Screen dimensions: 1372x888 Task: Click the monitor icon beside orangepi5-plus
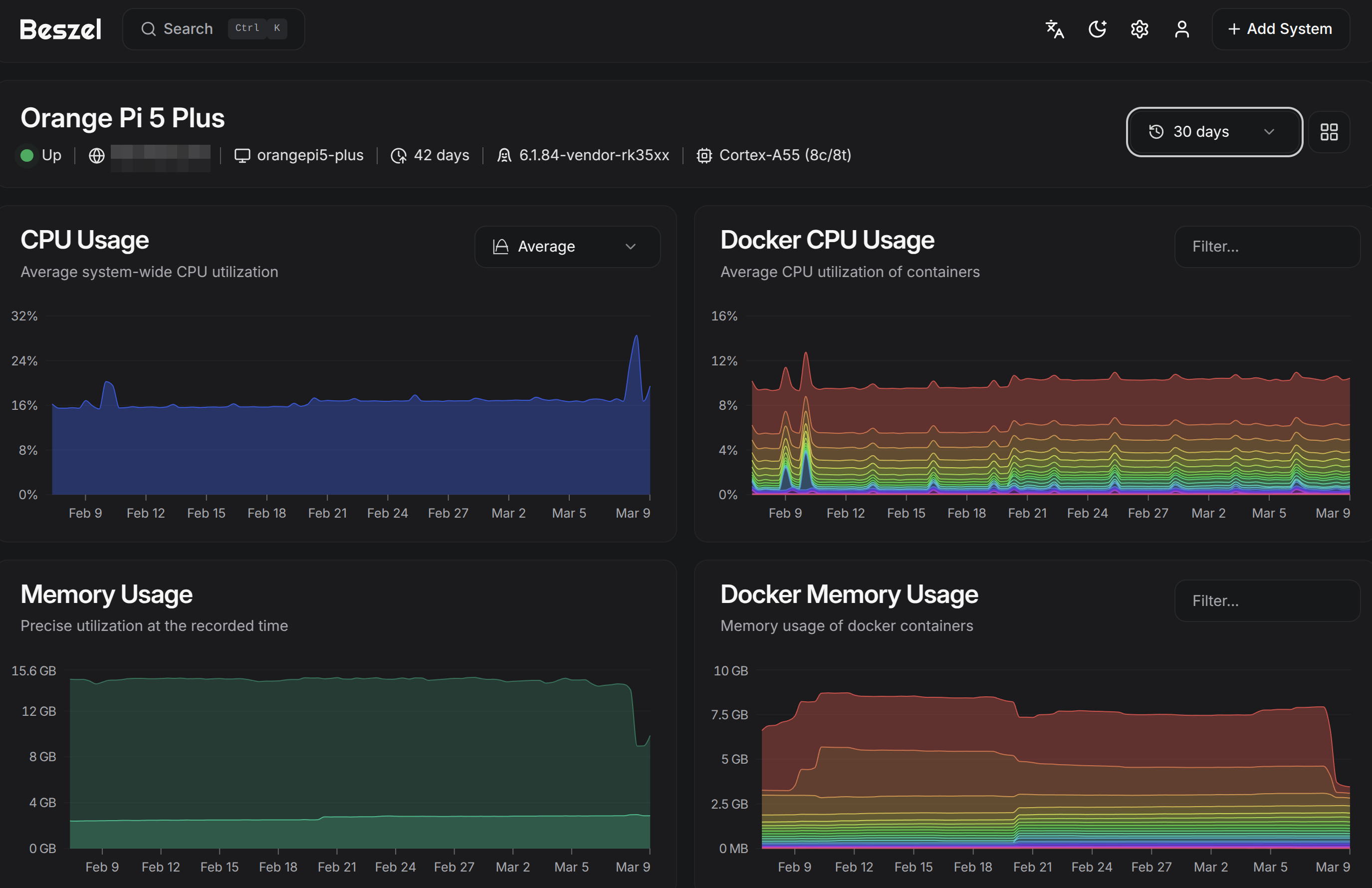coord(242,156)
